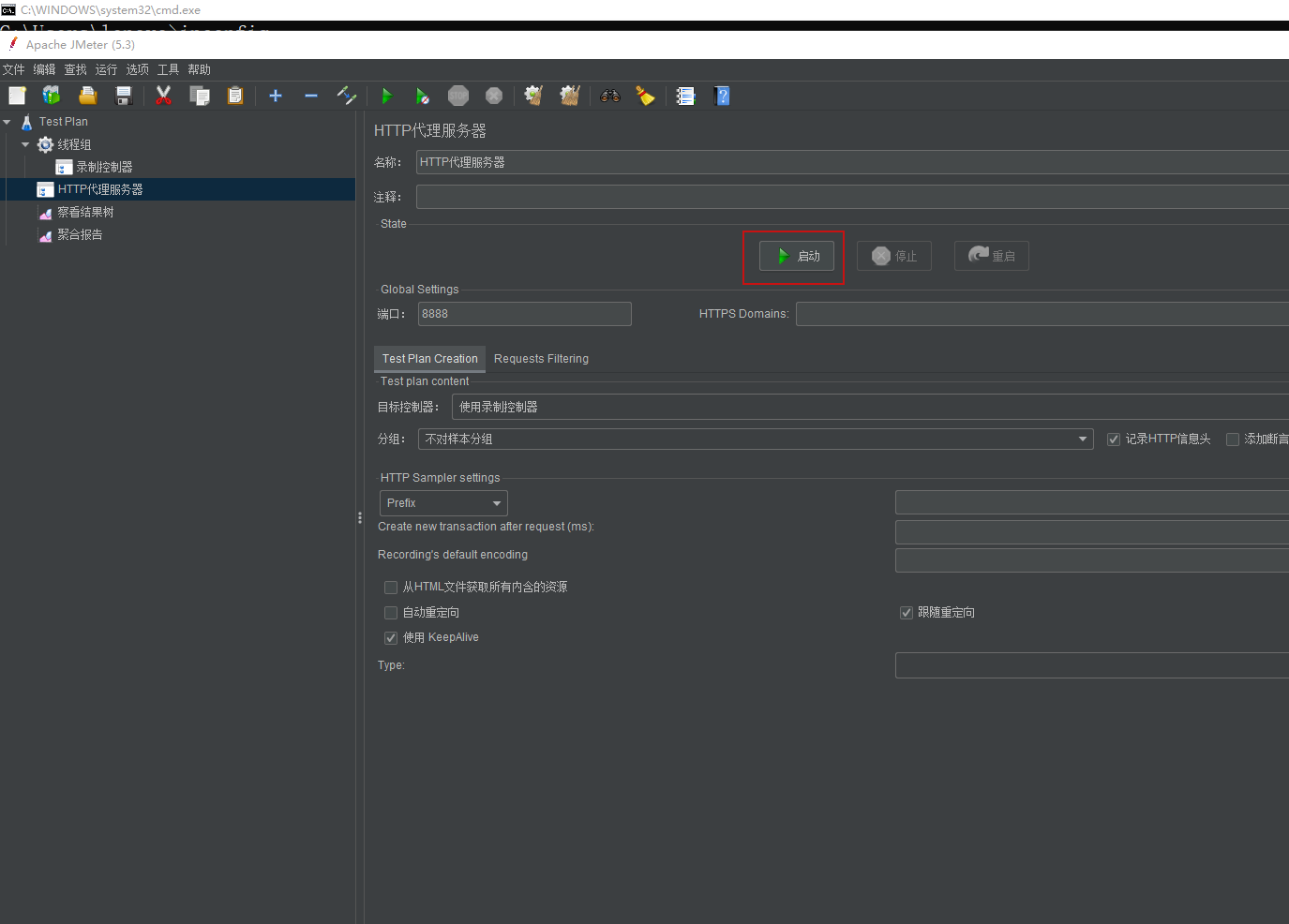The image size is (1289, 924).
Task: Save the test plan with the disk icon
Action: (x=123, y=96)
